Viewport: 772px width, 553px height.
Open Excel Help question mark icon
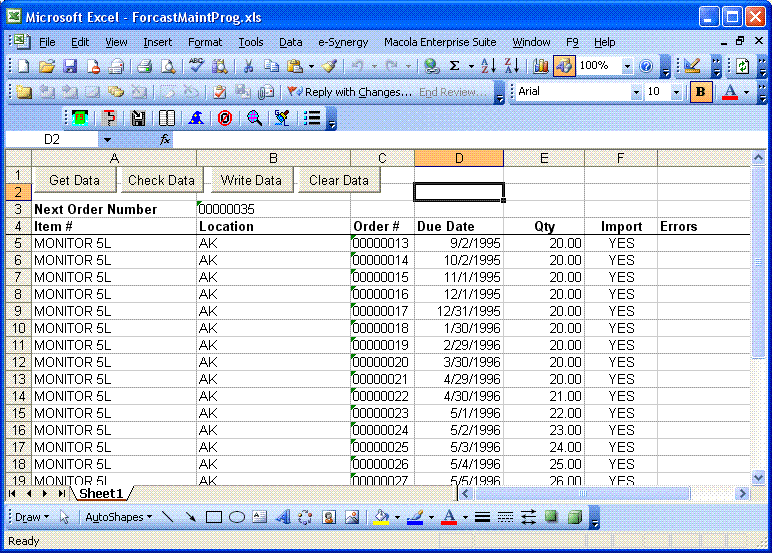646,65
